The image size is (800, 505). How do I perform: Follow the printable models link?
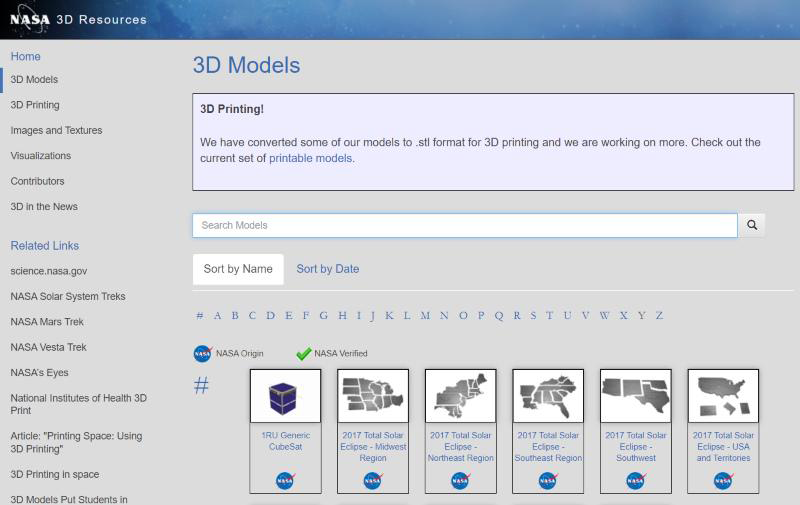coord(311,158)
